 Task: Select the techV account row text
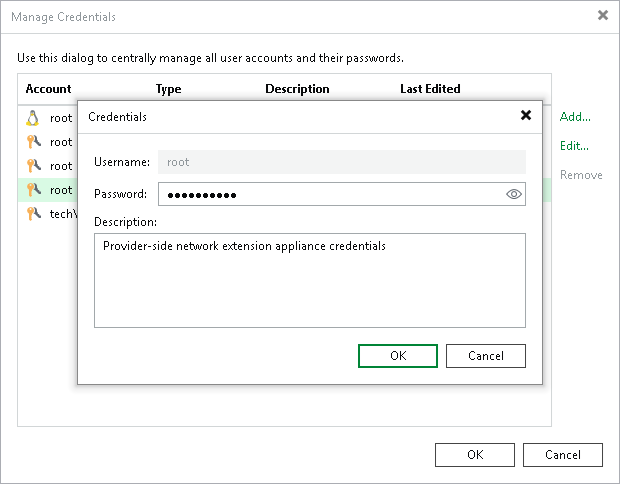point(63,214)
